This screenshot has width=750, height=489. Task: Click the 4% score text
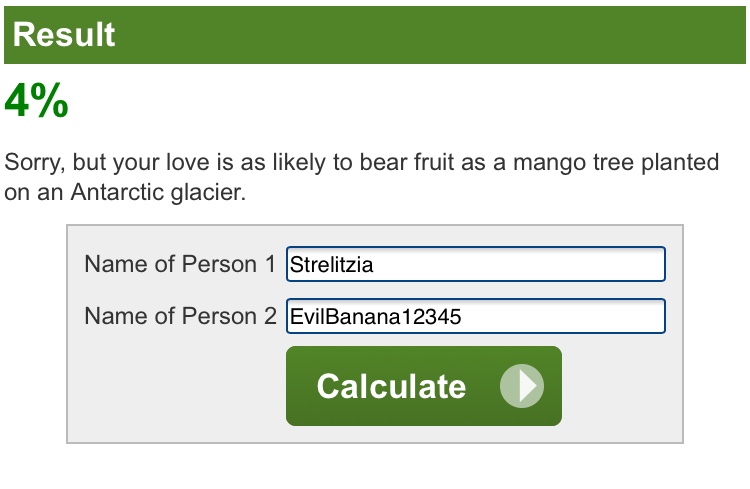(36, 100)
